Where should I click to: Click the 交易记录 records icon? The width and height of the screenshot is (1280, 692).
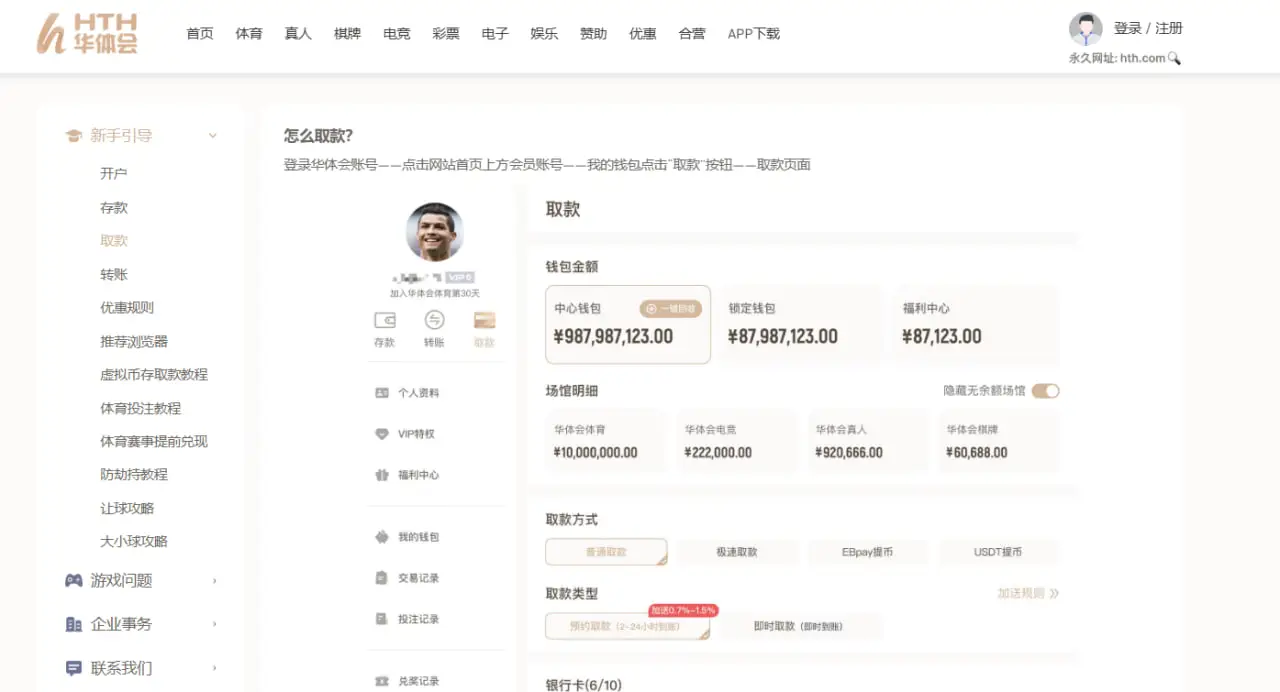pos(381,577)
